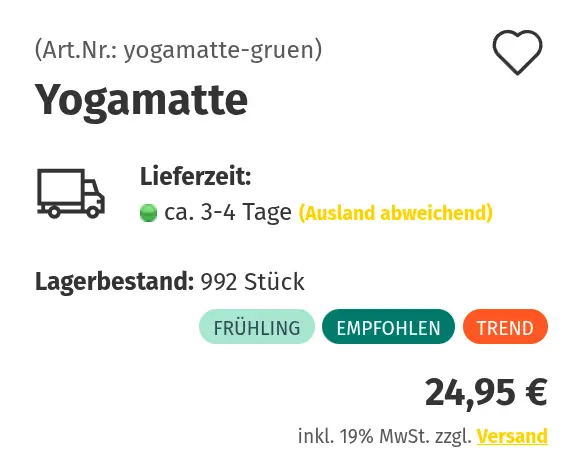Click the word 'Tage' in delivery time

point(267,213)
